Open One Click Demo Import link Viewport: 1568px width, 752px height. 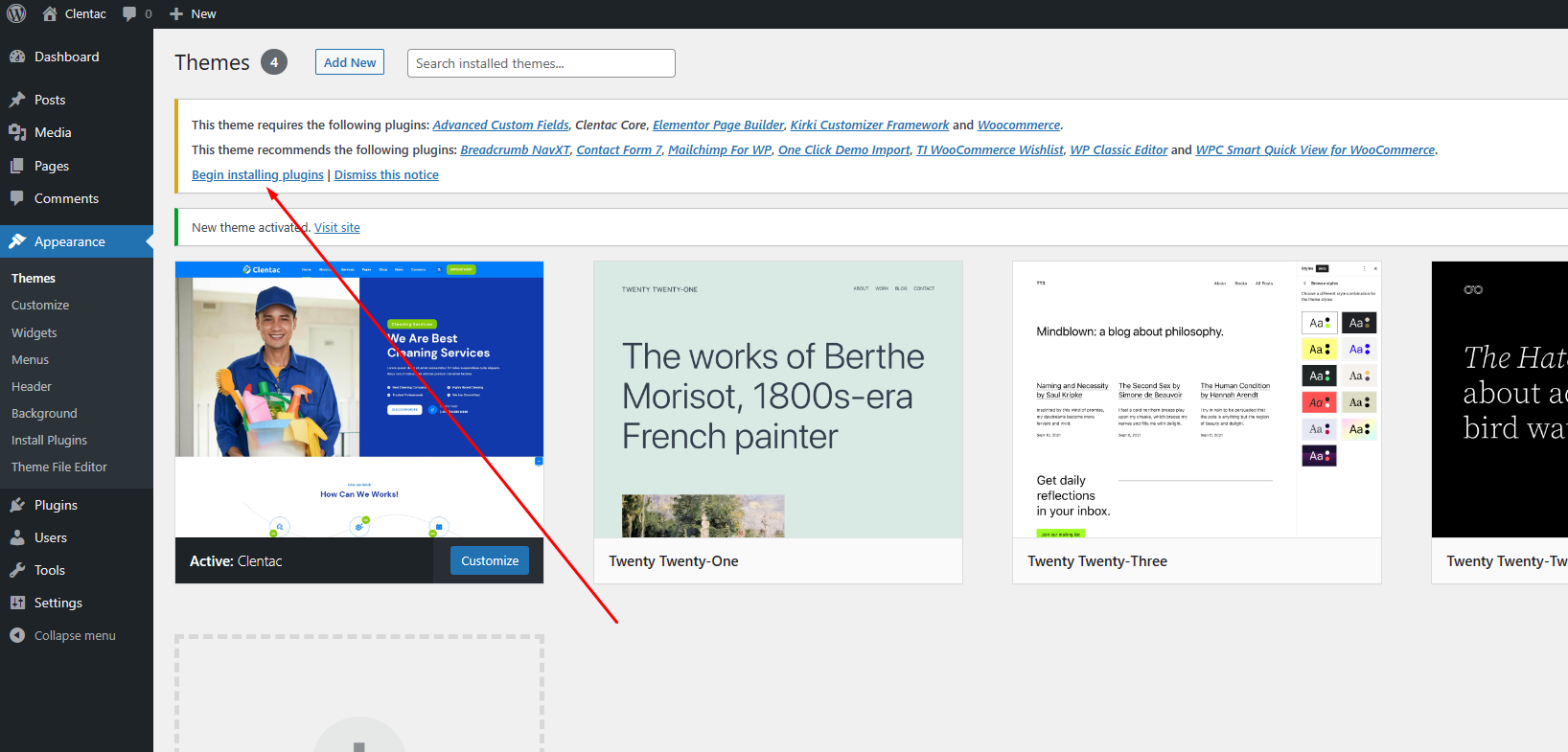(844, 149)
